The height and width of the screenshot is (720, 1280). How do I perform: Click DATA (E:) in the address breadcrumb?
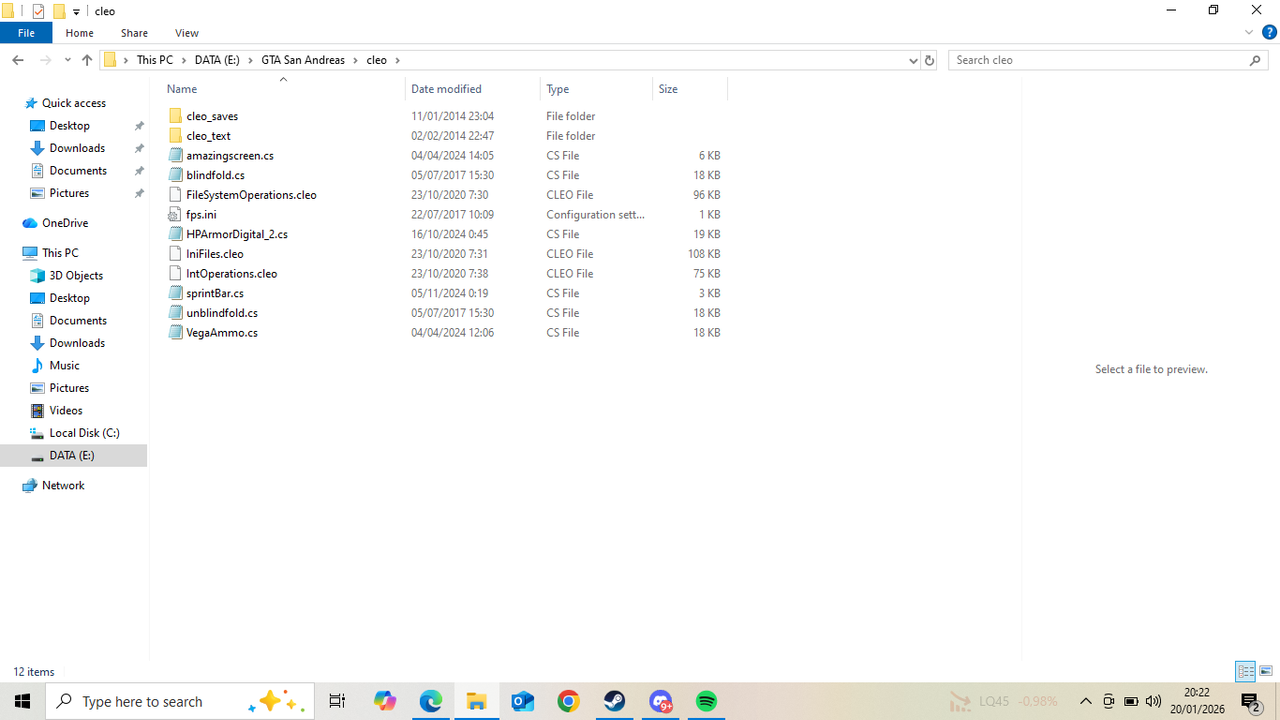217,60
